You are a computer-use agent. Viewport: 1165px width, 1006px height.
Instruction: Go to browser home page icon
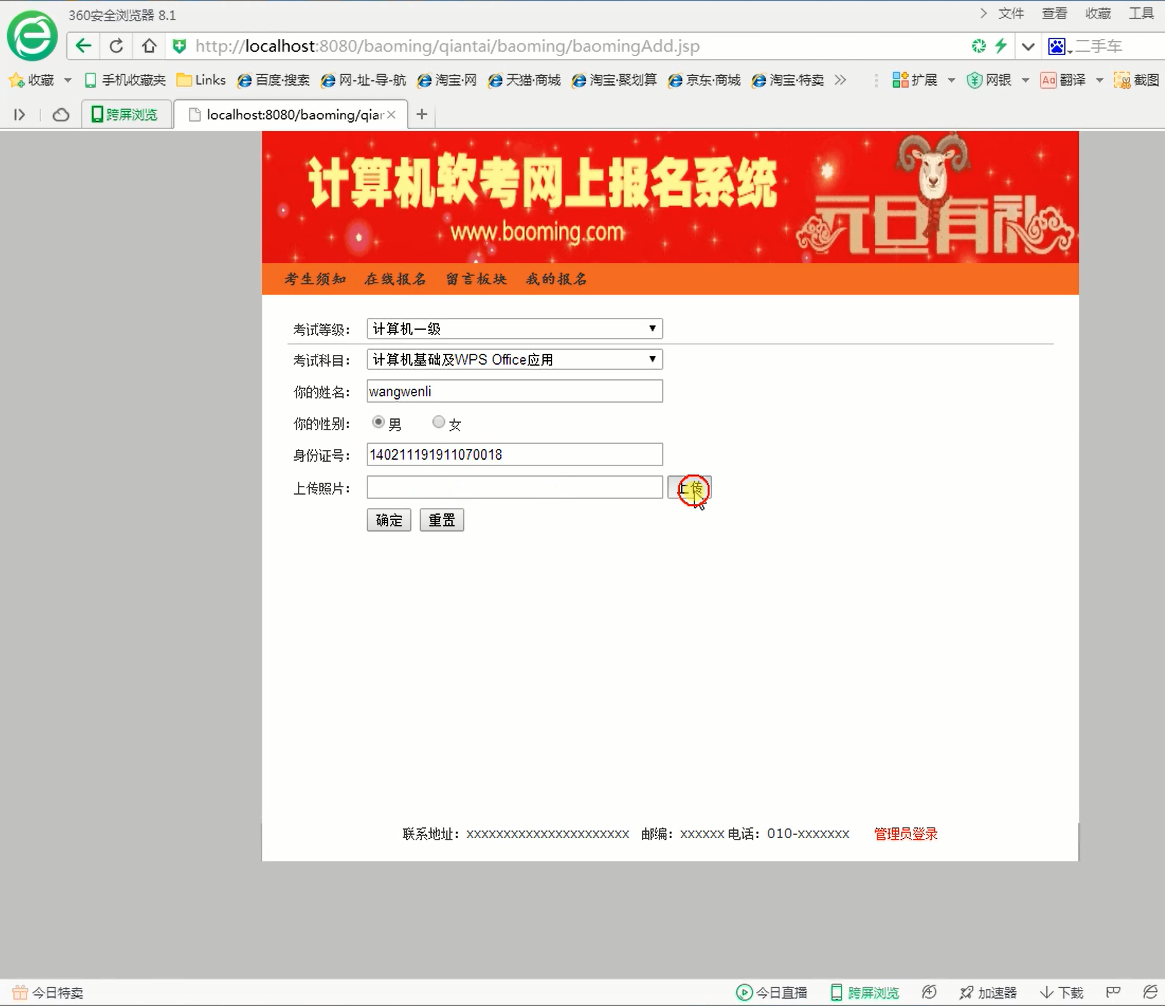[149, 46]
